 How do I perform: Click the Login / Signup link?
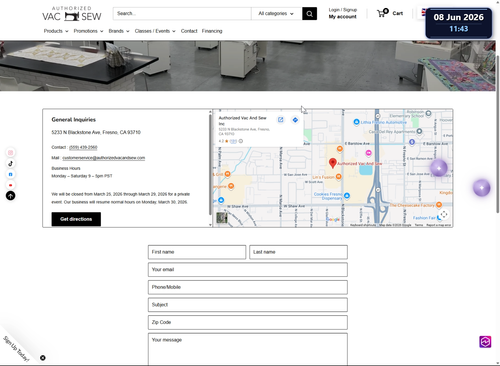tap(343, 10)
